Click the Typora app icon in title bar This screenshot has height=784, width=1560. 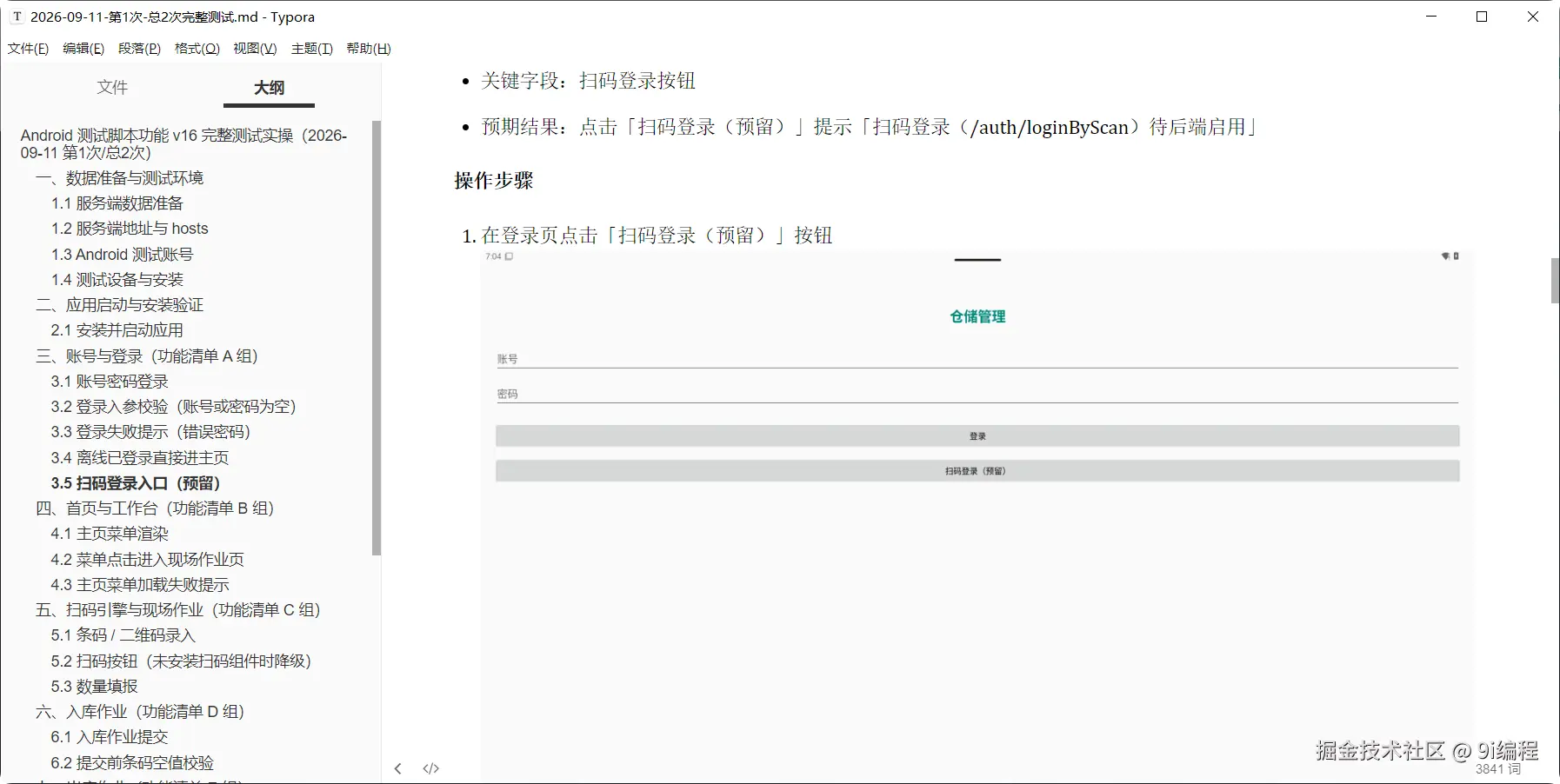[x=17, y=17]
